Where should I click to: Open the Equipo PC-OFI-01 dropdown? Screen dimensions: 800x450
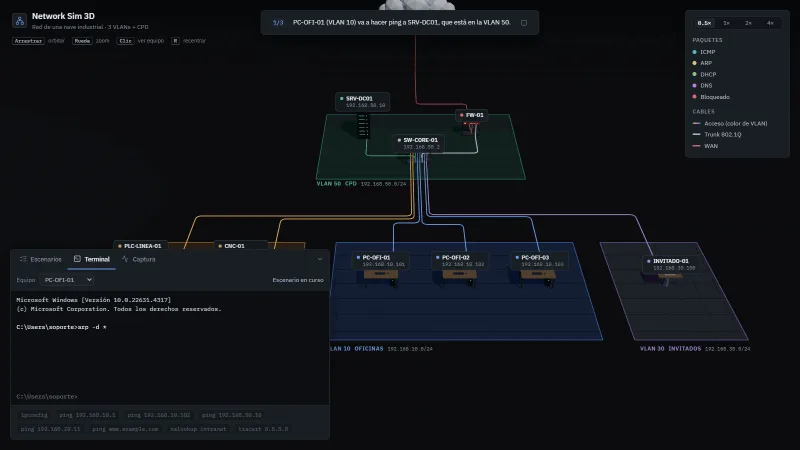pyautogui.click(x=67, y=280)
